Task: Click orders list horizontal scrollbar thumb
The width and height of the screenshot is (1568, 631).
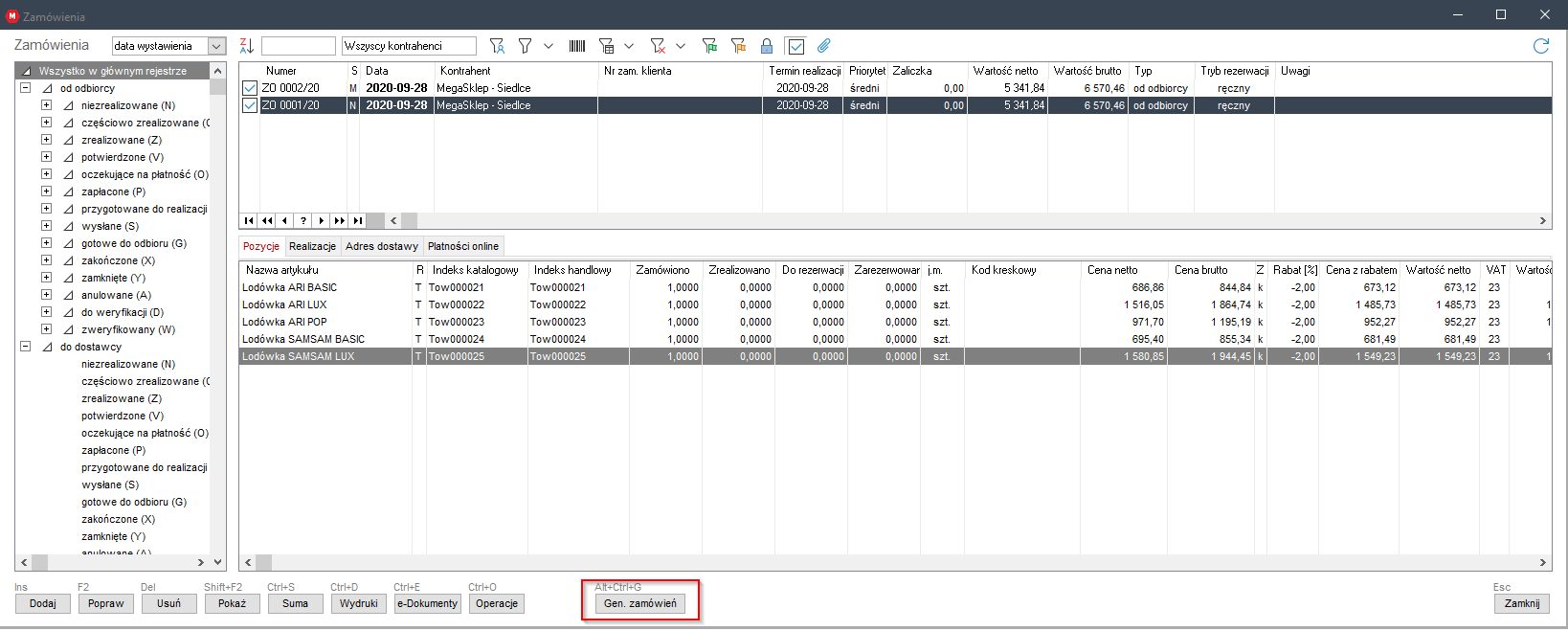Action: coord(409,220)
